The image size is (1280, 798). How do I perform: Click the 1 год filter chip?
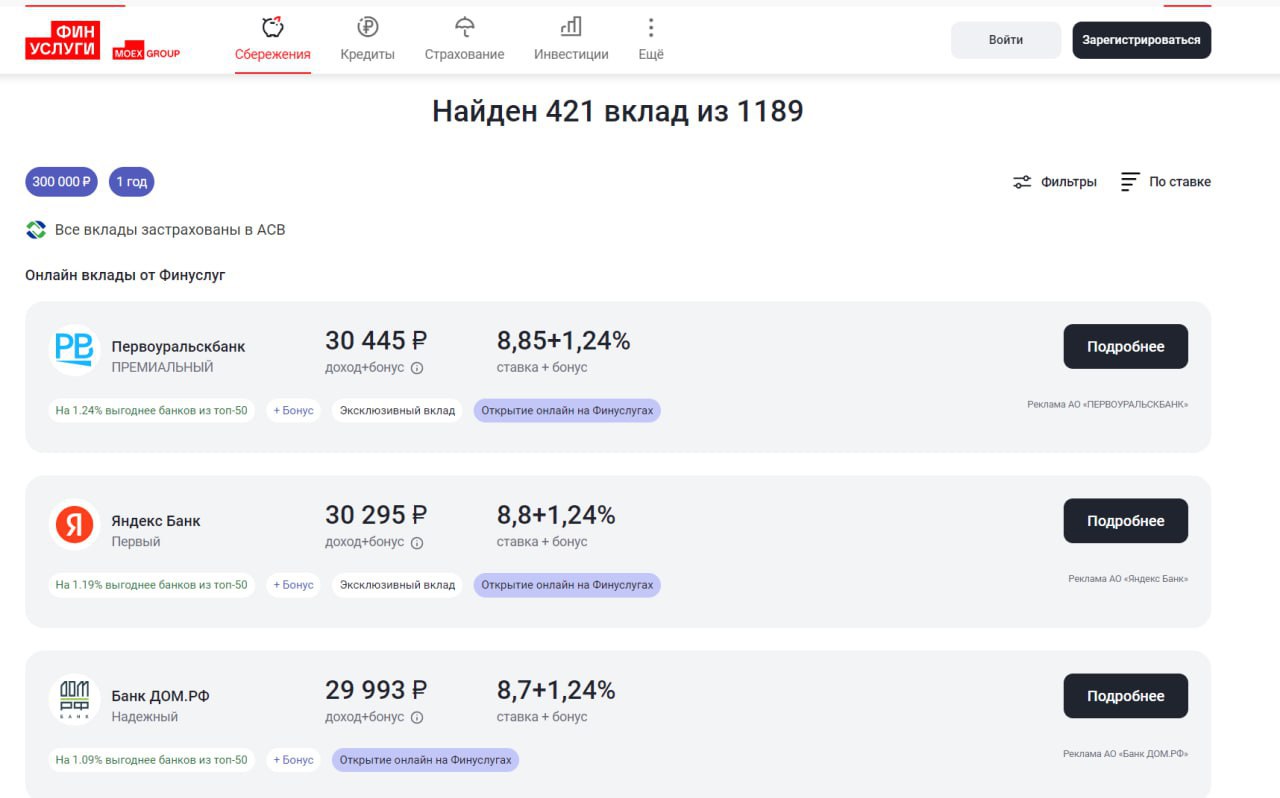(x=131, y=182)
